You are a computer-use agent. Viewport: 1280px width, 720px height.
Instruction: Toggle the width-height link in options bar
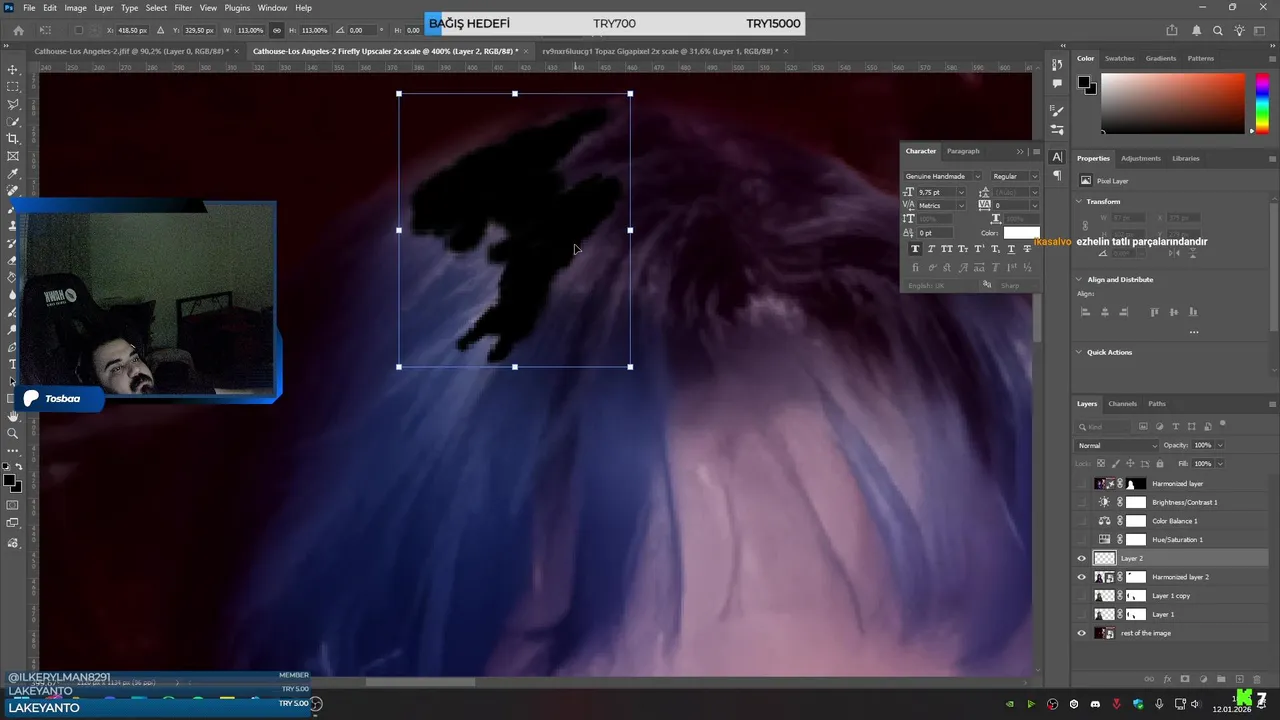pyautogui.click(x=277, y=30)
